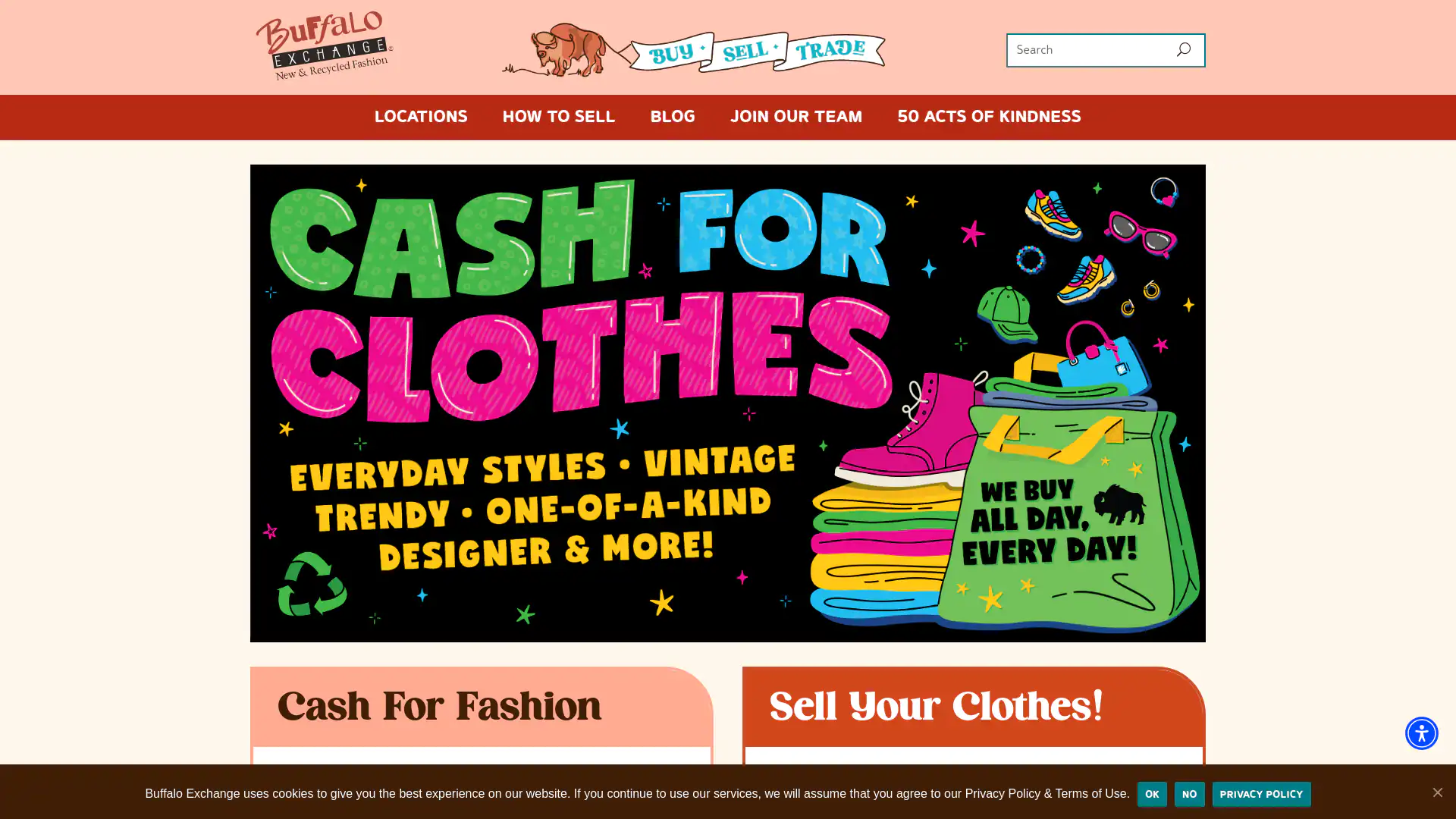The width and height of the screenshot is (1456, 819).
Task: Click the green recycling symbol in banner
Action: 312,583
